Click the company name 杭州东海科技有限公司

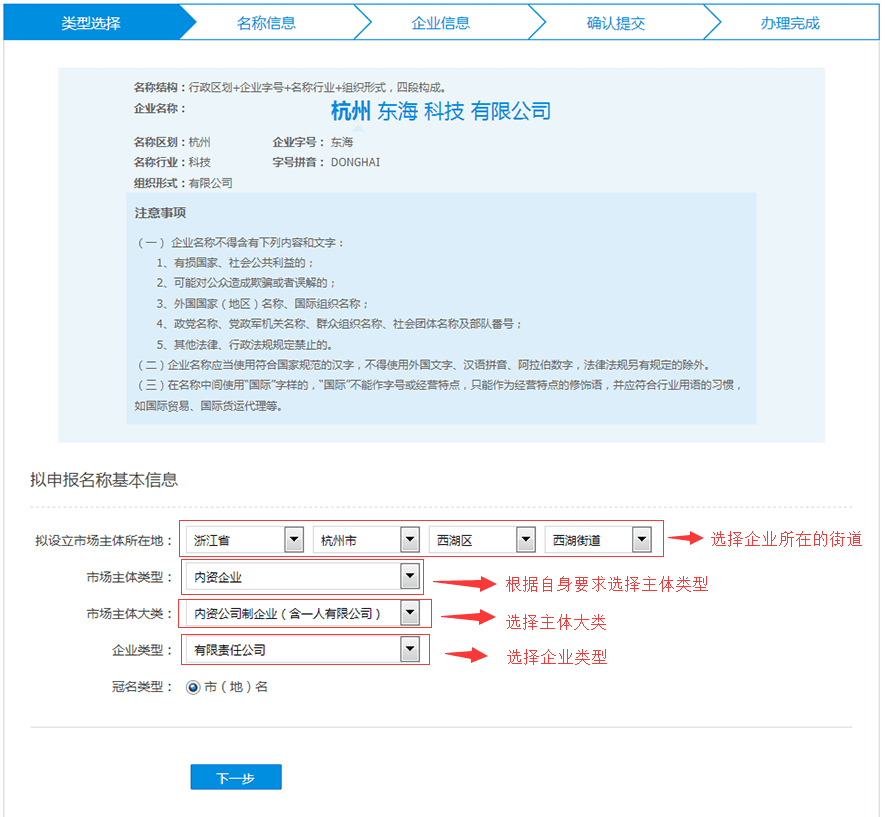pos(440,110)
